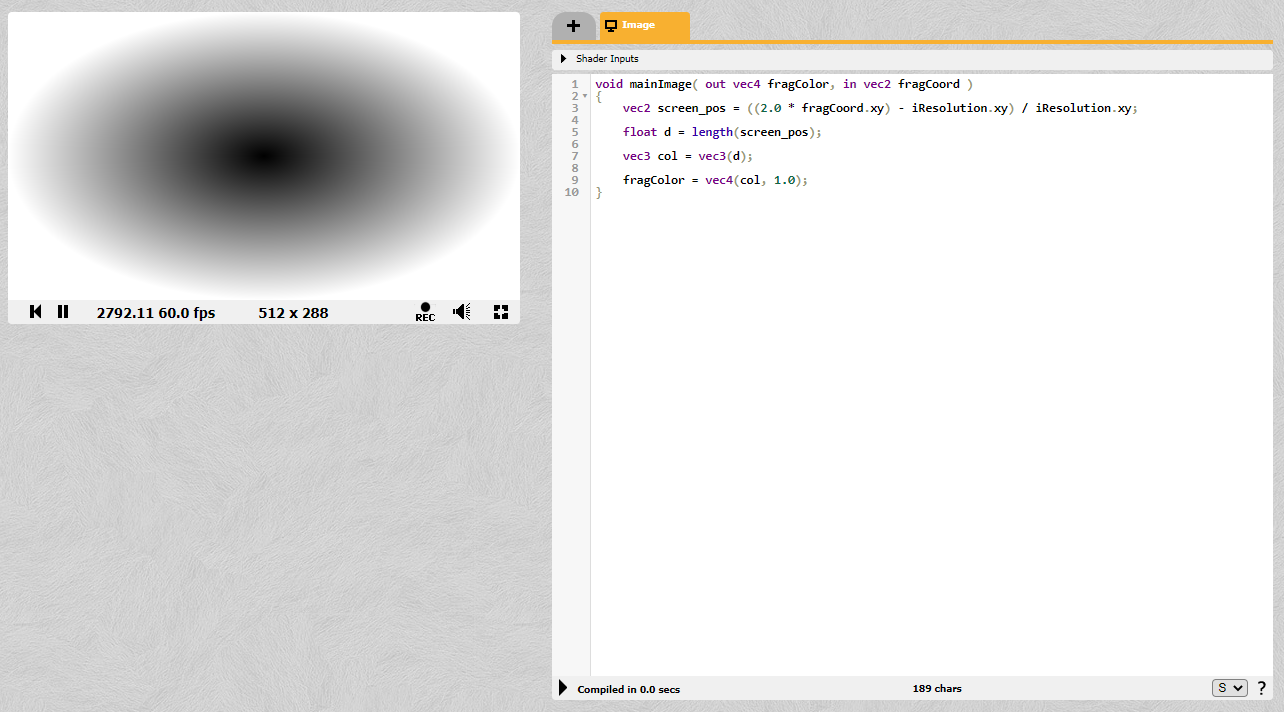Place cursor on the screen_pos line
Screen dimensions: 1284x712
[880, 108]
